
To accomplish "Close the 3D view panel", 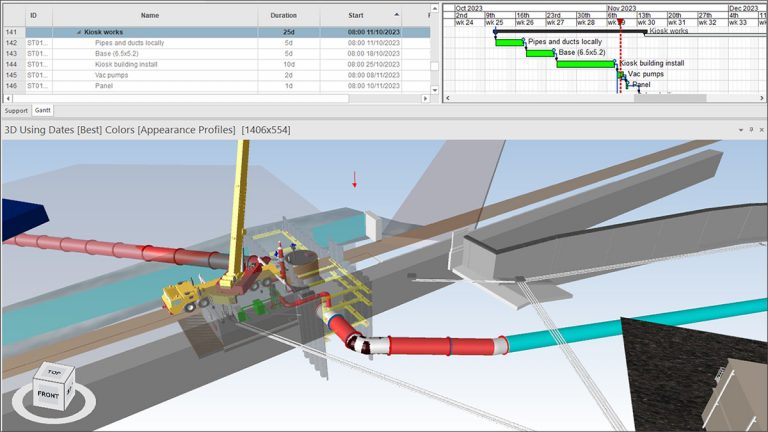I will [761, 130].
